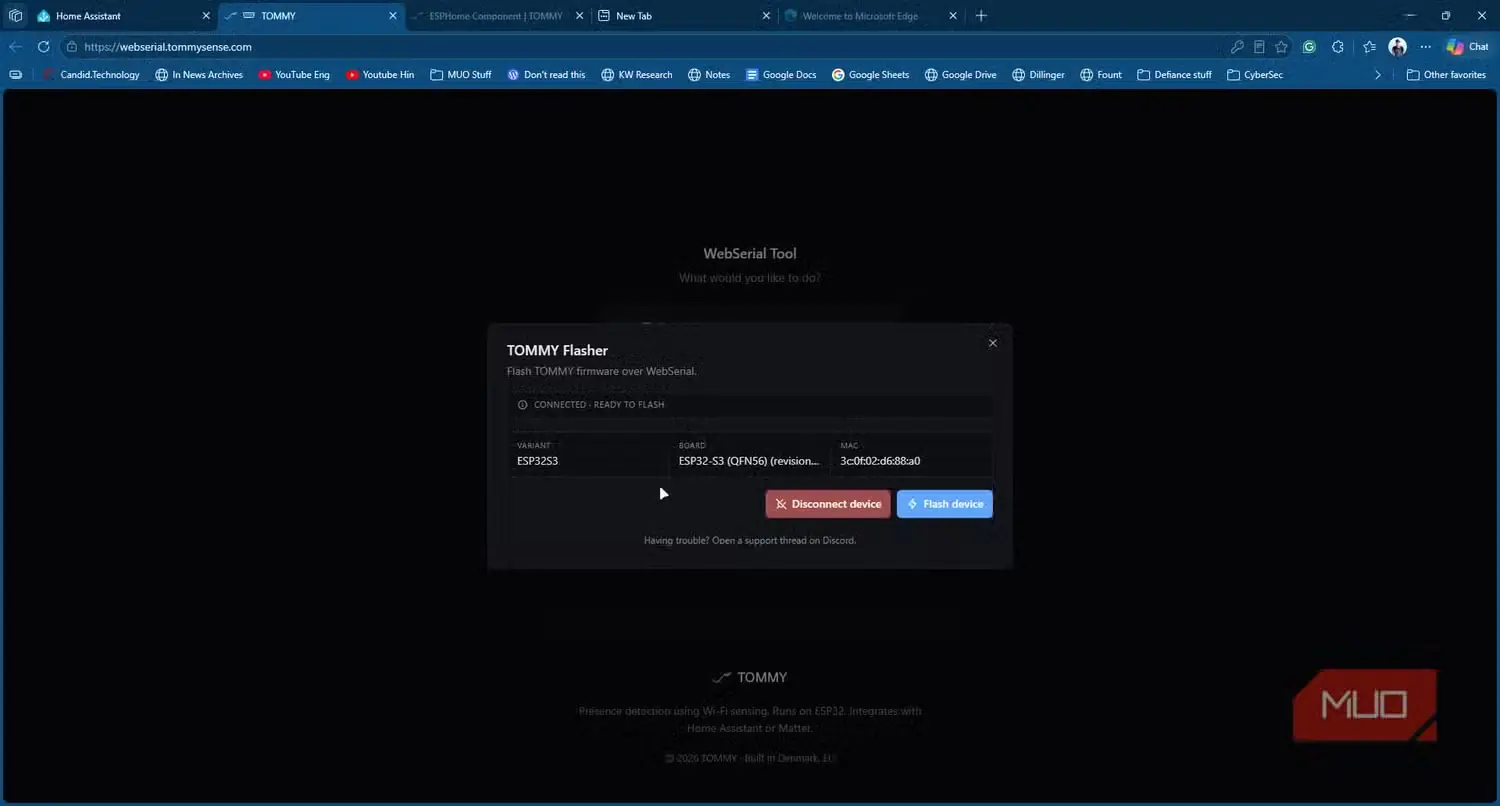Open the Don't read this bookmark

[x=546, y=75]
